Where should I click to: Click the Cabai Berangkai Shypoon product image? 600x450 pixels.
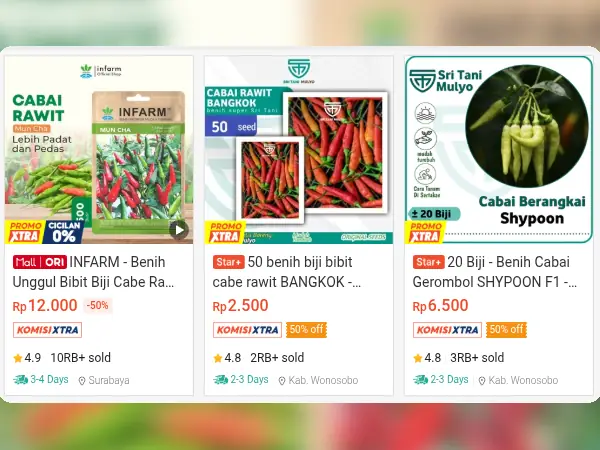499,150
